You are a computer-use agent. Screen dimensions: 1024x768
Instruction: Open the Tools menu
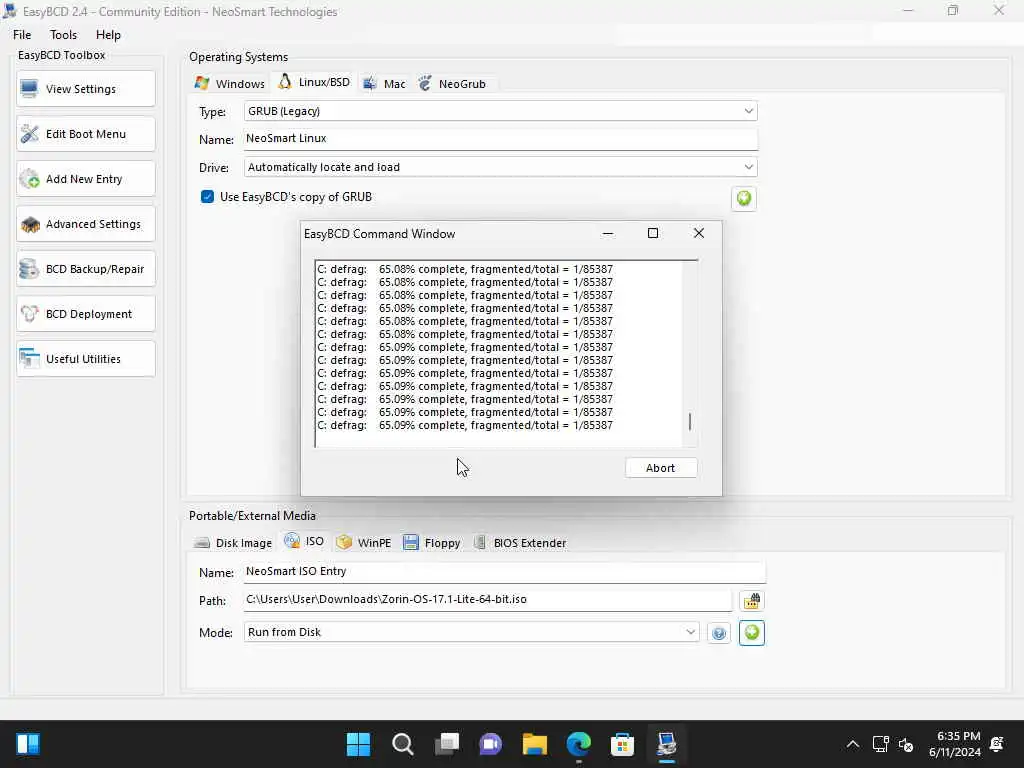63,35
